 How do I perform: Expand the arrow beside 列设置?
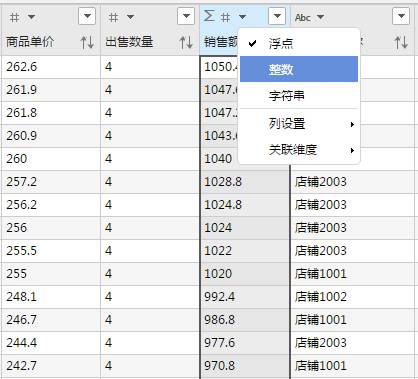[x=352, y=124]
